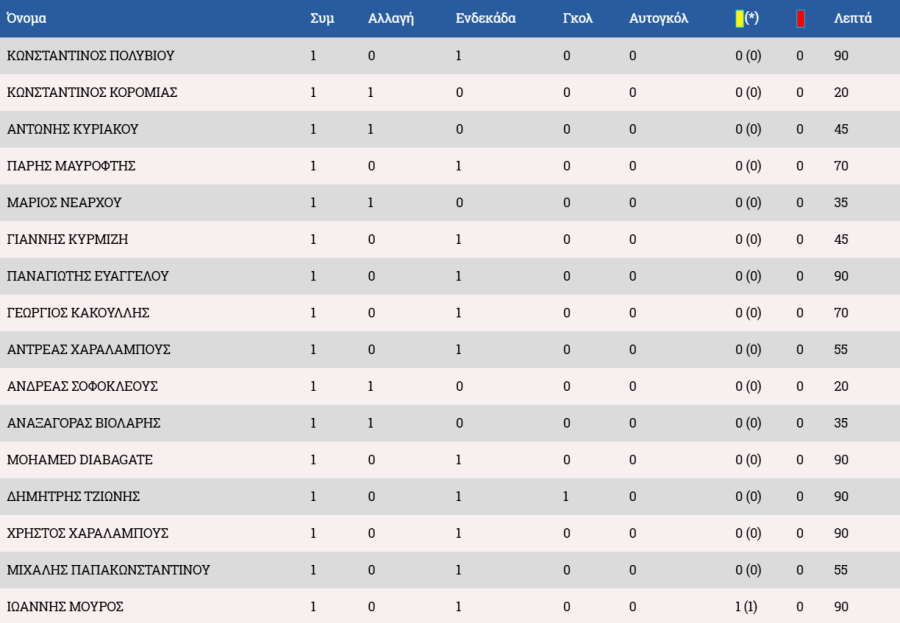Click goal count 1 for ΔΗΜΗΤΡΗΣ ΤΖΙΩΝΗΣ
This screenshot has width=900, height=623.
(x=566, y=497)
